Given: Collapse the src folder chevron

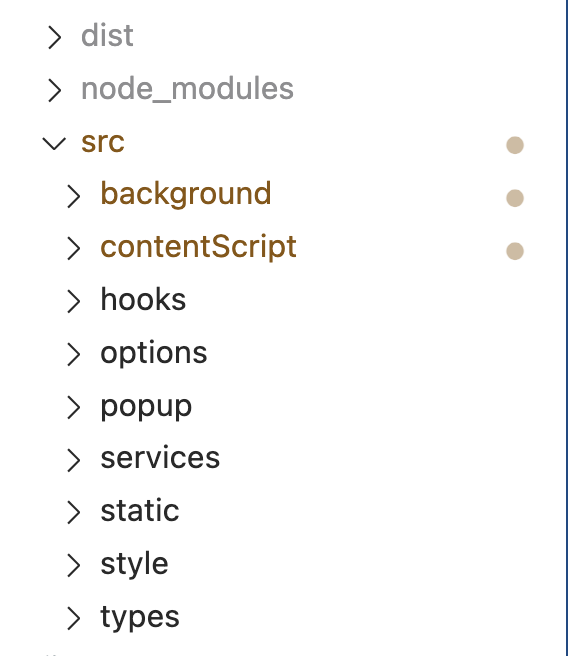Looking at the screenshot, I should point(54,144).
